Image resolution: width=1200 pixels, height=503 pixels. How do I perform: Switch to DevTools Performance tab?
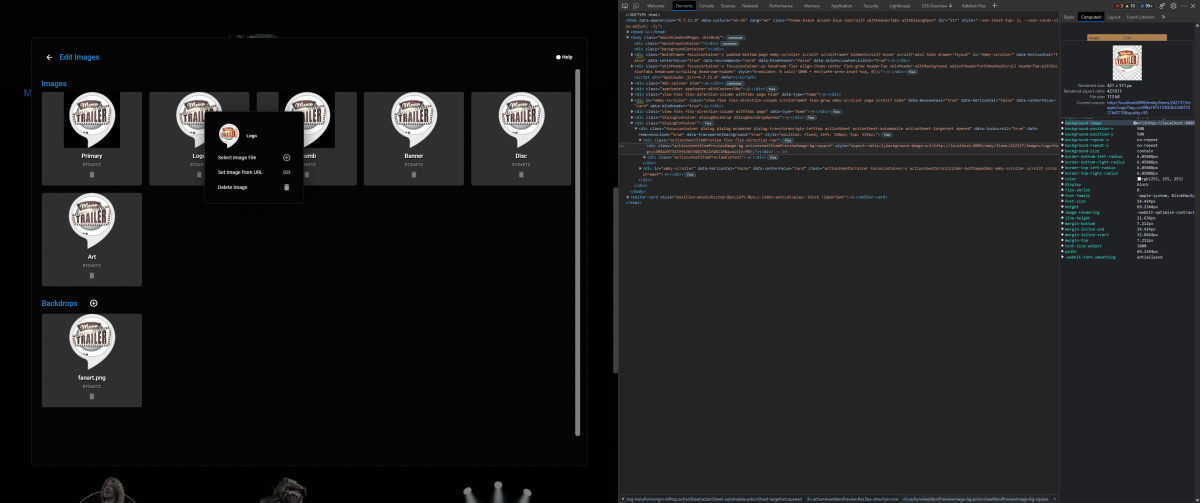coord(781,6)
